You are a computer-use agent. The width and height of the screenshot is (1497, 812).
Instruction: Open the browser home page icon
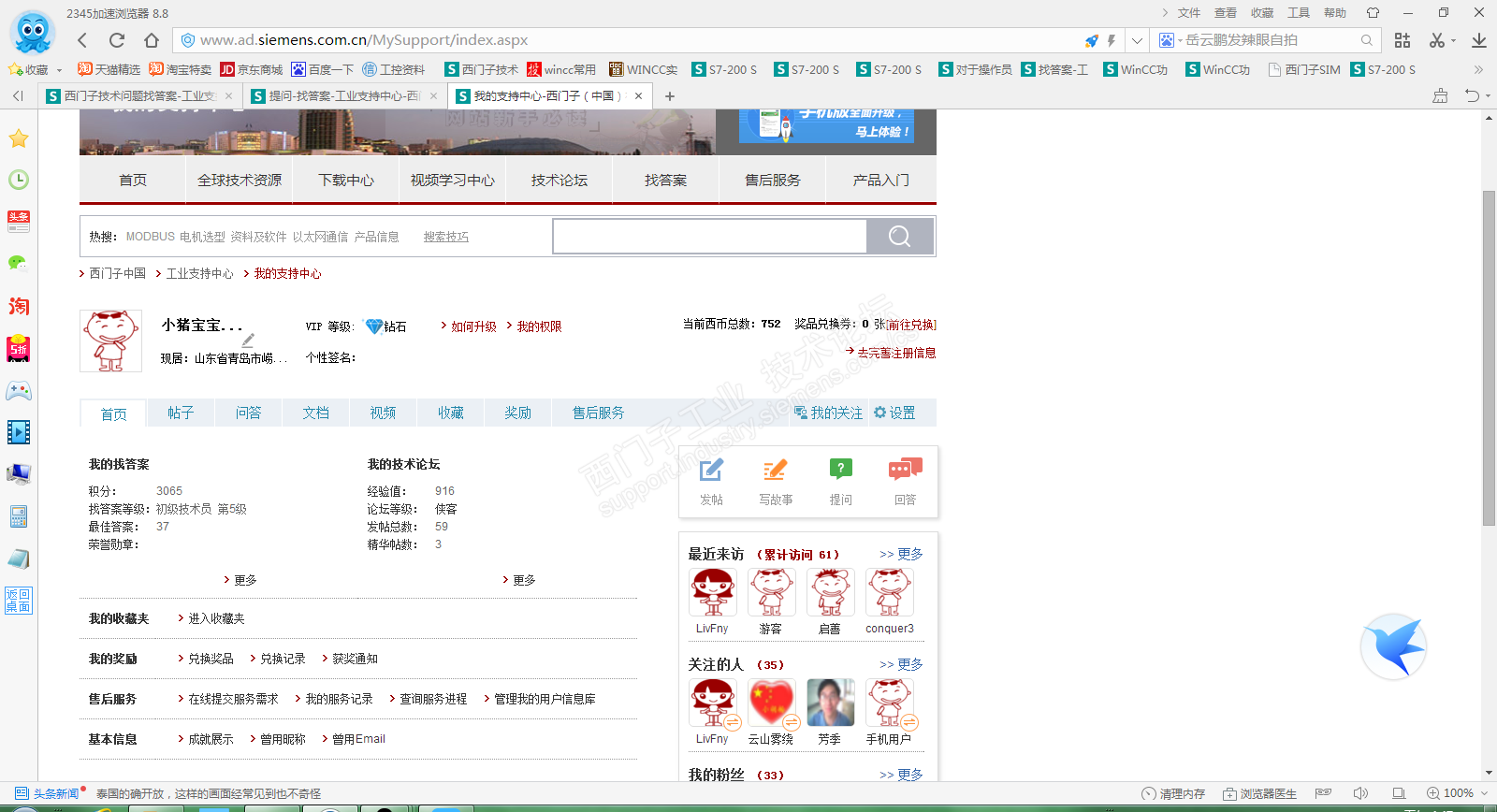tap(152, 40)
